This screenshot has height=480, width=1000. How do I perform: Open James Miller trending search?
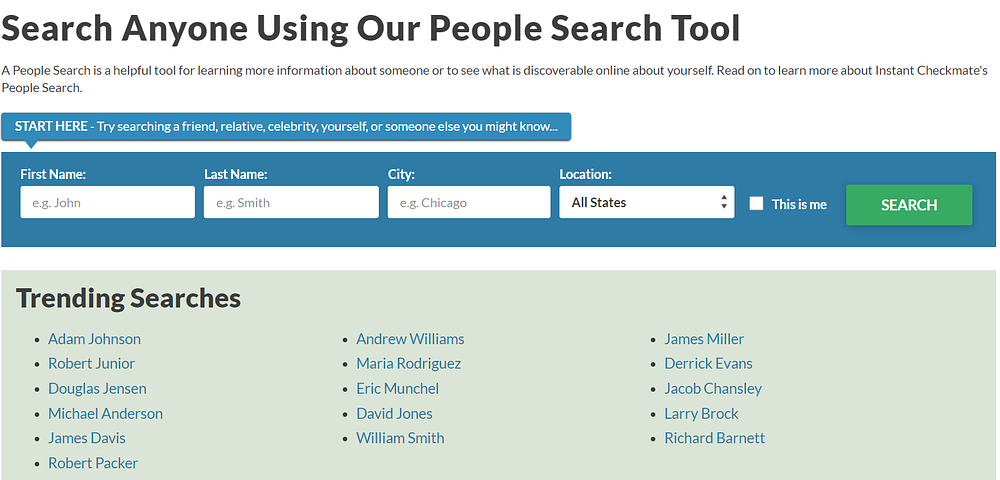[x=704, y=338]
